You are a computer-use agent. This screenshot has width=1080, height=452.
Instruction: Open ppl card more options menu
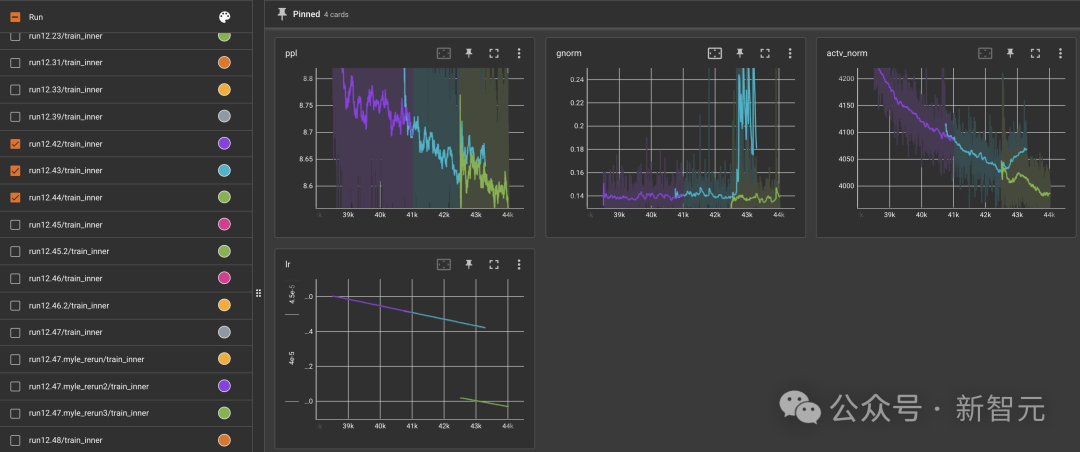pyautogui.click(x=519, y=53)
